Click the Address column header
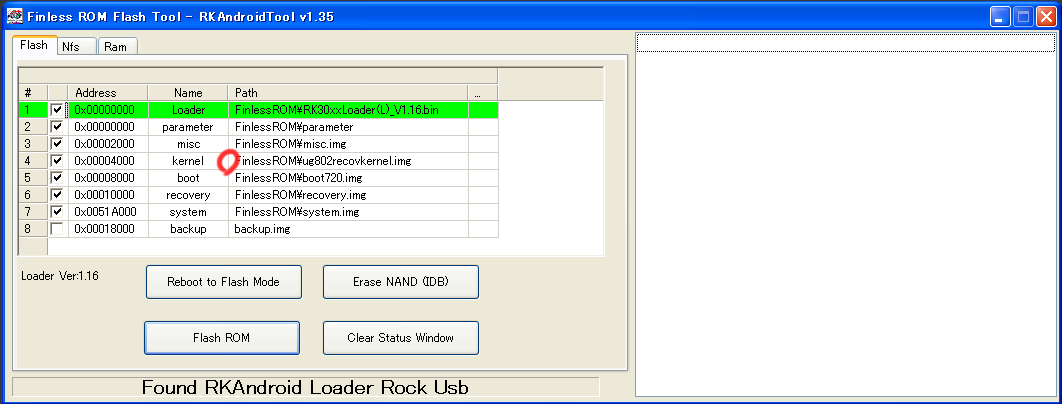The image size is (1062, 404). click(x=108, y=93)
